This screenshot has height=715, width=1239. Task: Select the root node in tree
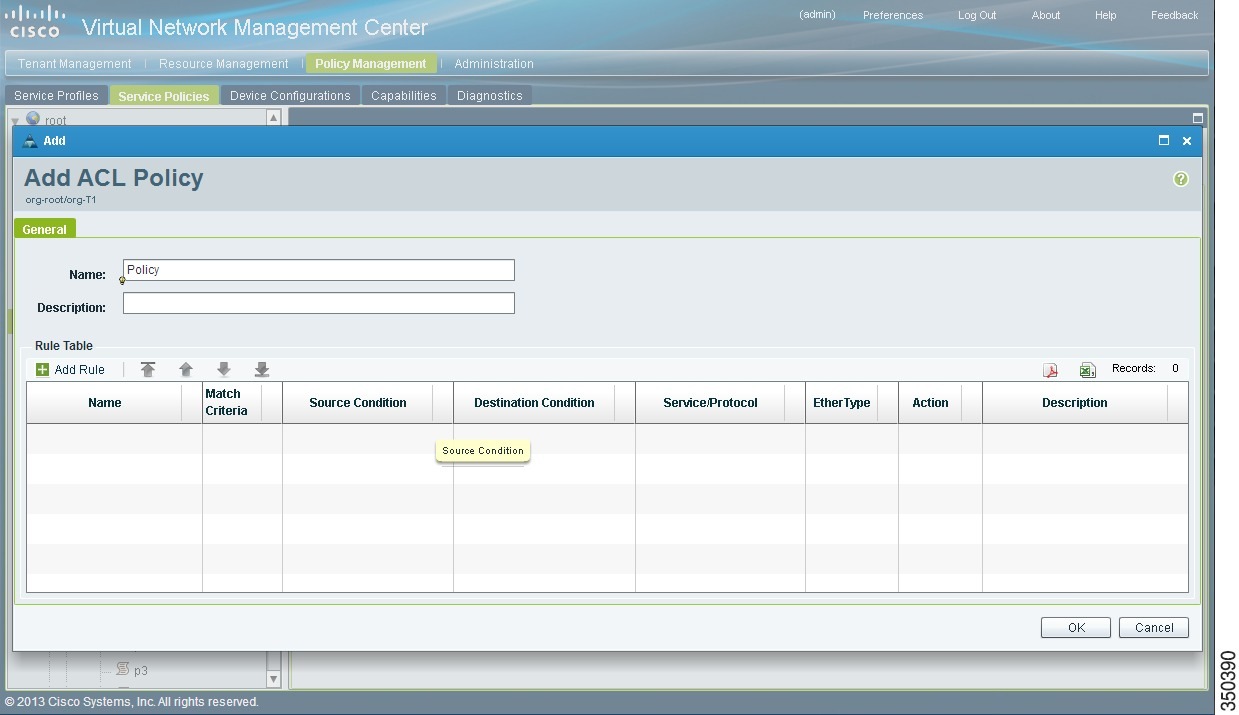point(55,121)
